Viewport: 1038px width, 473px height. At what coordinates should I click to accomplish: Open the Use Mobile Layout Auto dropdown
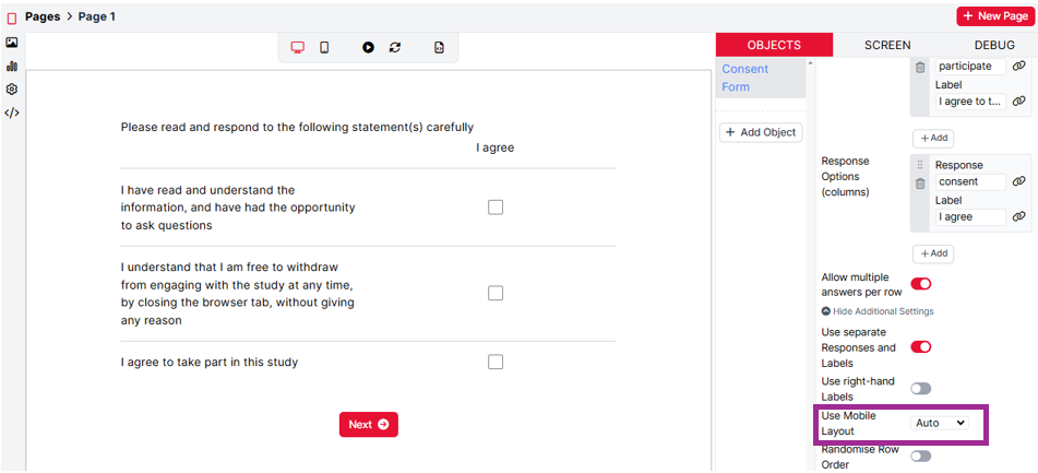939,423
